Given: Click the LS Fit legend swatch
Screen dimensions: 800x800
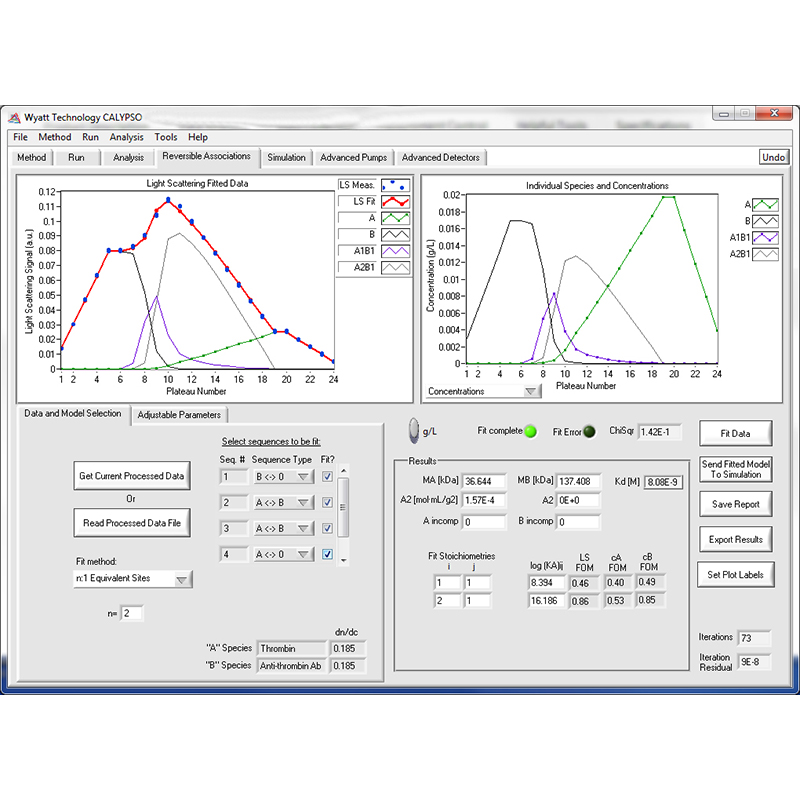Looking at the screenshot, I should click(395, 202).
